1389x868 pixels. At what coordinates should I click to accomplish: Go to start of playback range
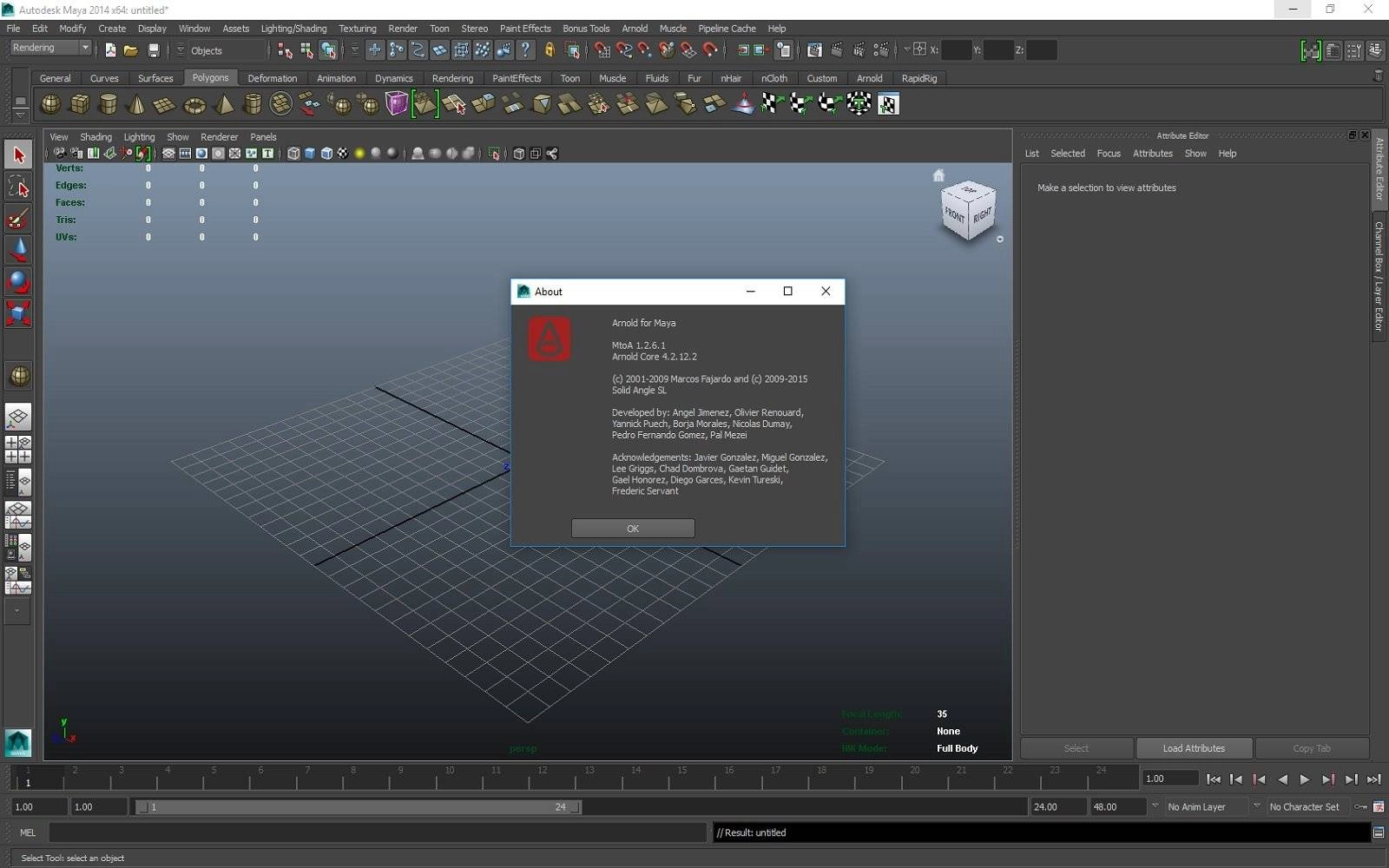[1214, 779]
